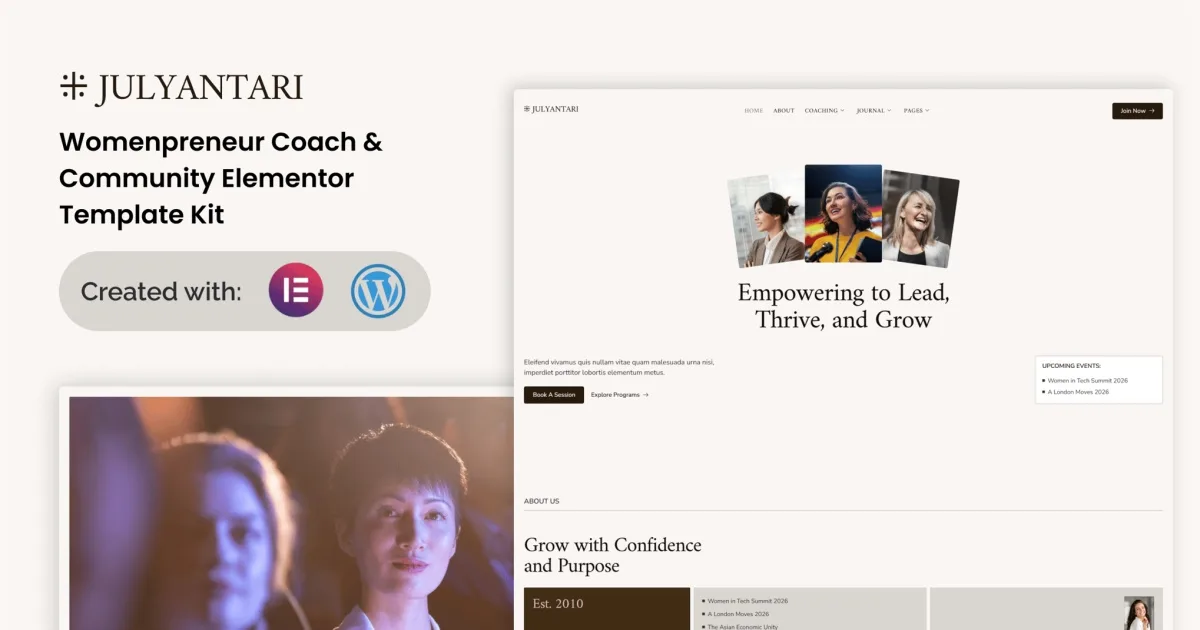
Task: Open the ABOUT menu item
Action: [x=784, y=111]
